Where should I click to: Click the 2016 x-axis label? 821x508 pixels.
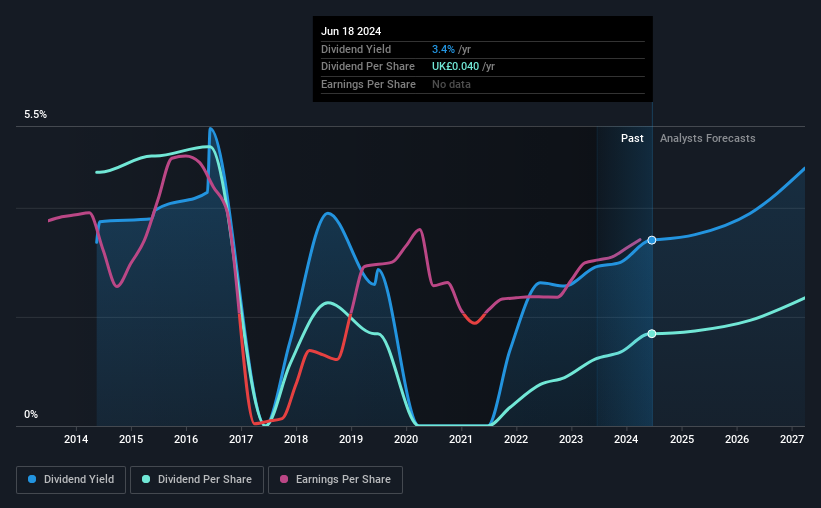point(186,439)
